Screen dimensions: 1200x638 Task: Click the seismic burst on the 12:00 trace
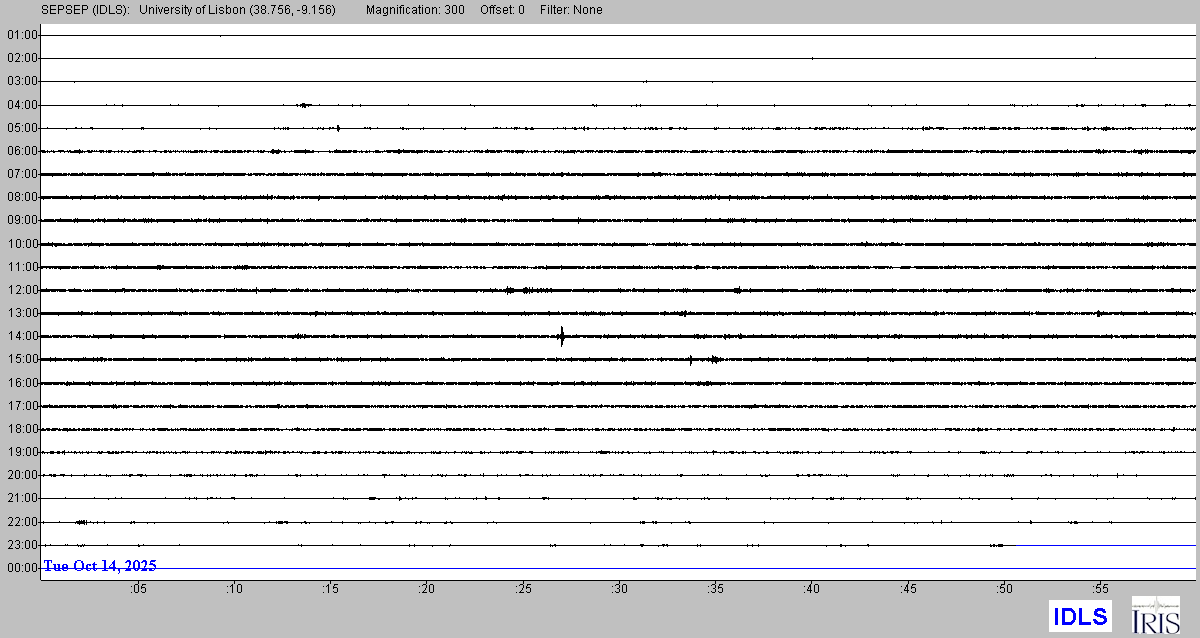(x=520, y=290)
